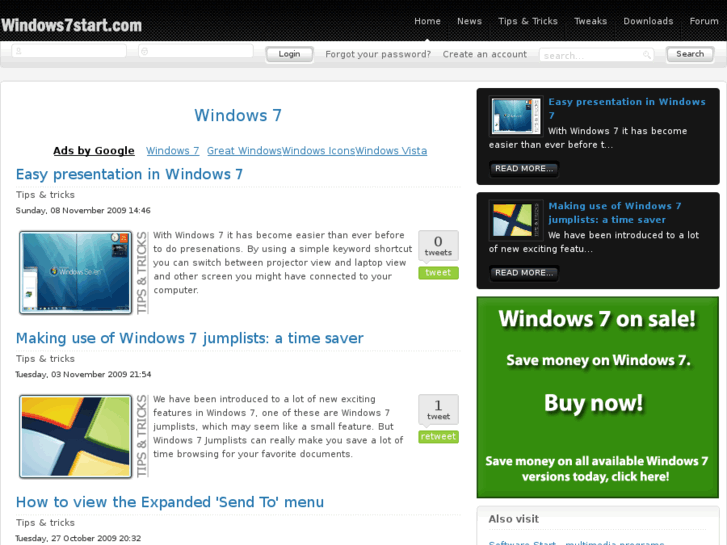This screenshot has width=727, height=545.
Task: Click READ MORE under Easy presentation
Action: [524, 168]
